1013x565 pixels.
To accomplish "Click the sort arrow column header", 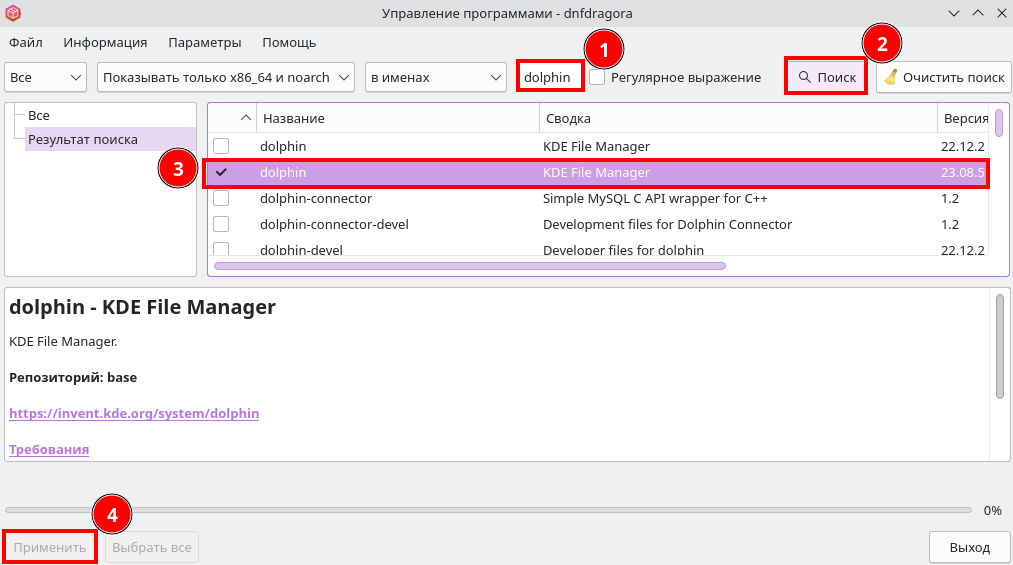I will 246,118.
